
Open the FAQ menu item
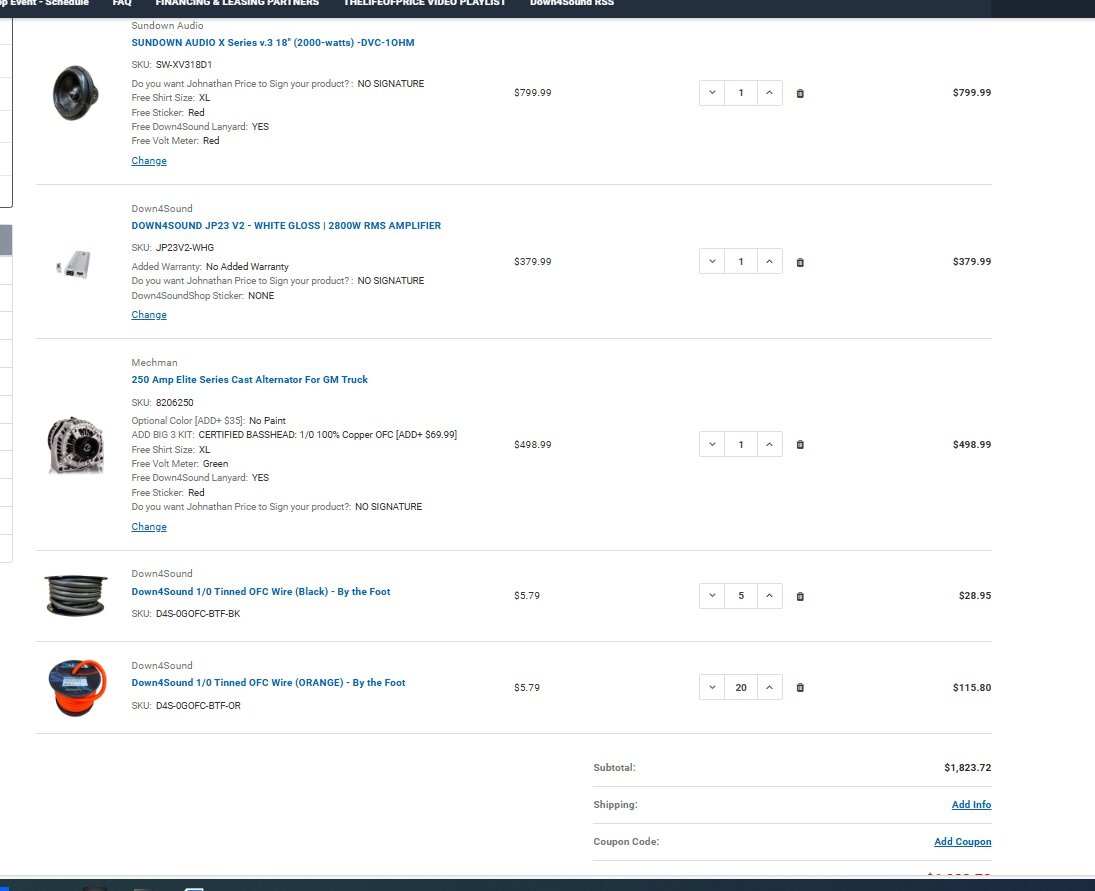click(x=122, y=3)
